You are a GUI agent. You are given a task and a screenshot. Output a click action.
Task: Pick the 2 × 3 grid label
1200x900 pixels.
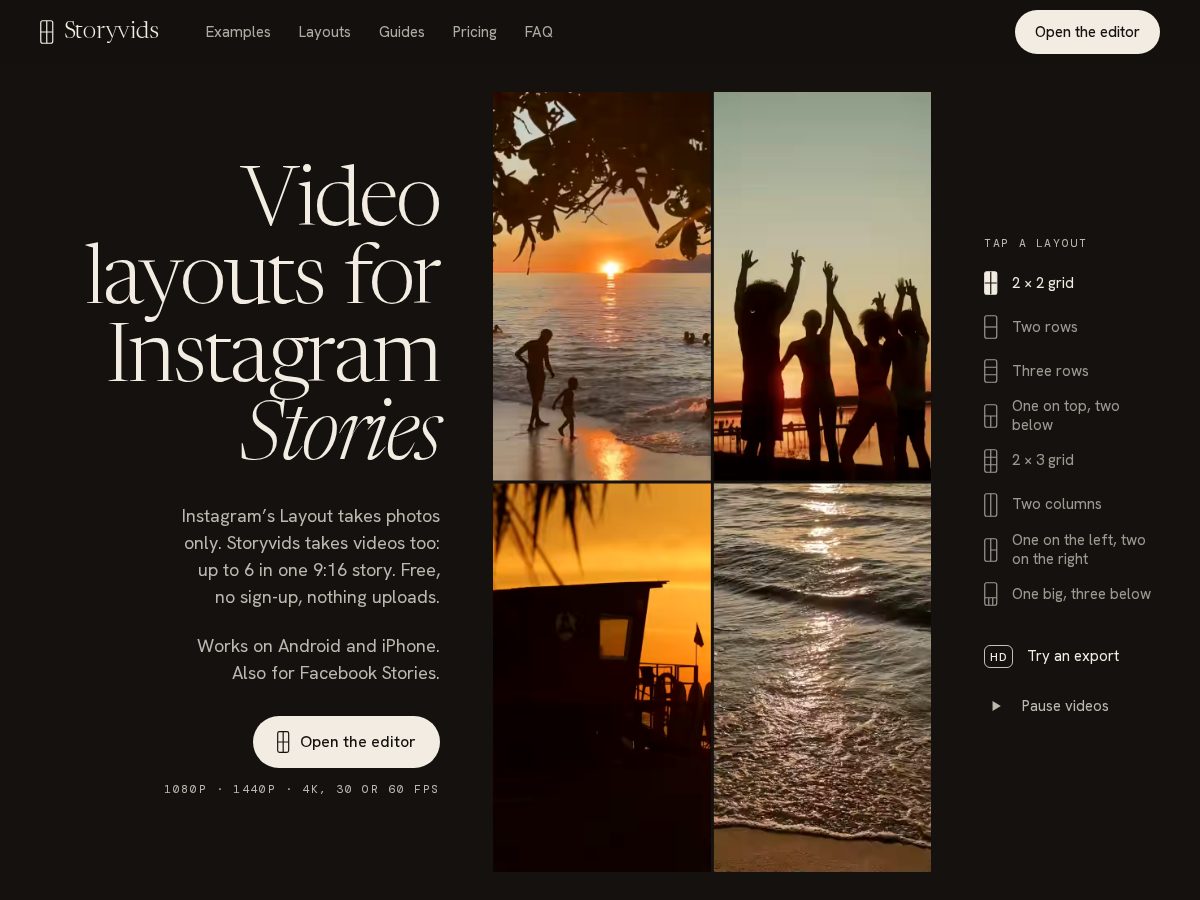pos(1043,460)
